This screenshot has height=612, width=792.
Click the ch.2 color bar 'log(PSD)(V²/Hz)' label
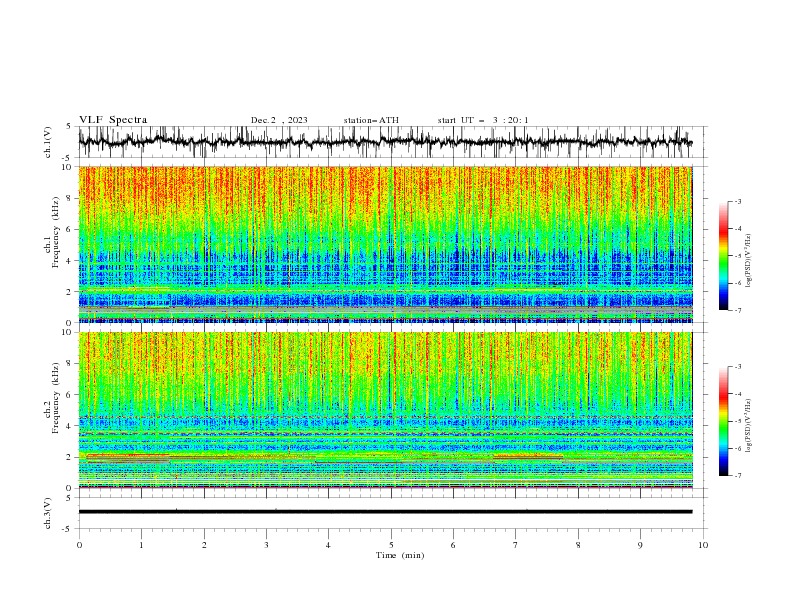click(x=748, y=426)
